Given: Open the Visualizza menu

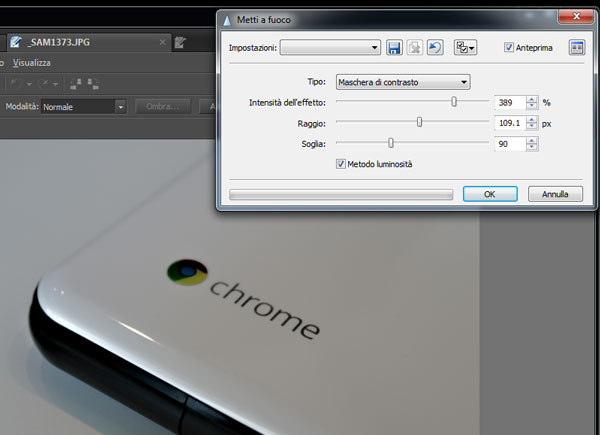Looking at the screenshot, I should click(x=32, y=63).
